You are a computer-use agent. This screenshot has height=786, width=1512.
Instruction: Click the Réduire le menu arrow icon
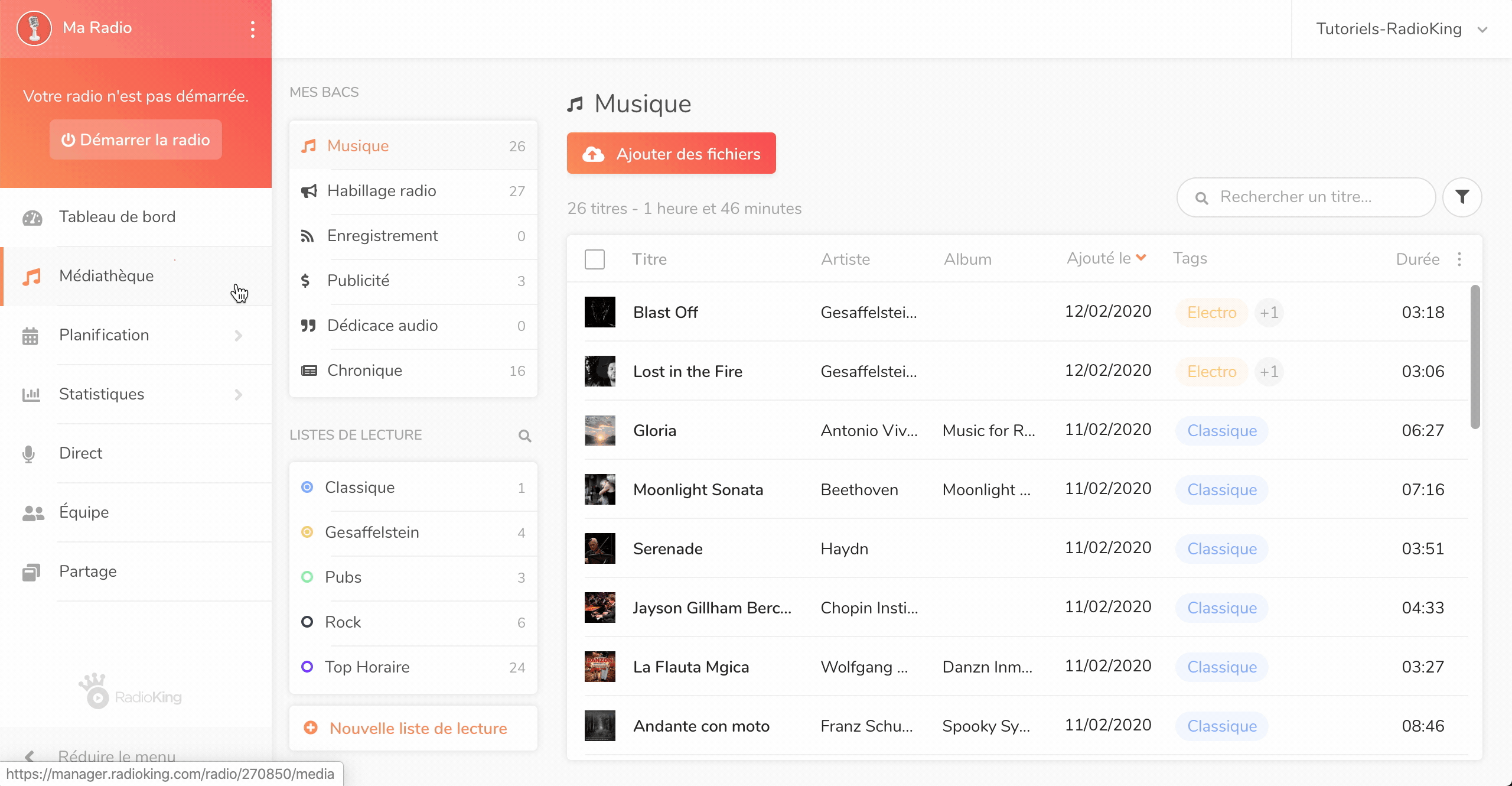(x=29, y=756)
